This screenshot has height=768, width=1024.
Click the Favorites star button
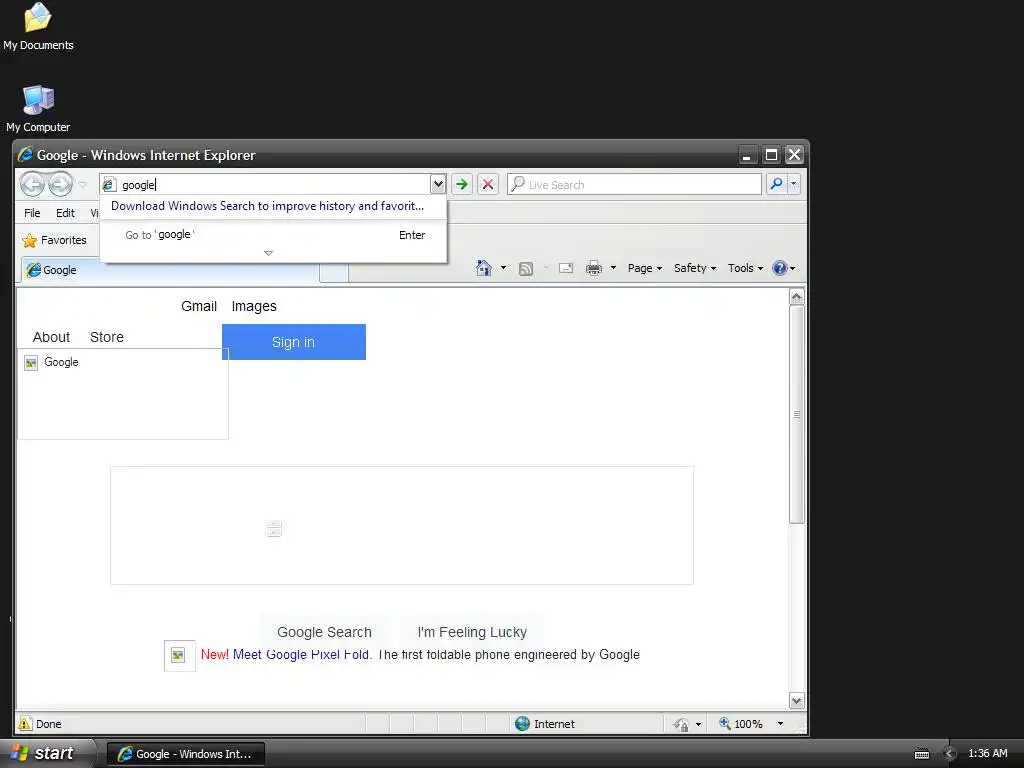(54, 240)
